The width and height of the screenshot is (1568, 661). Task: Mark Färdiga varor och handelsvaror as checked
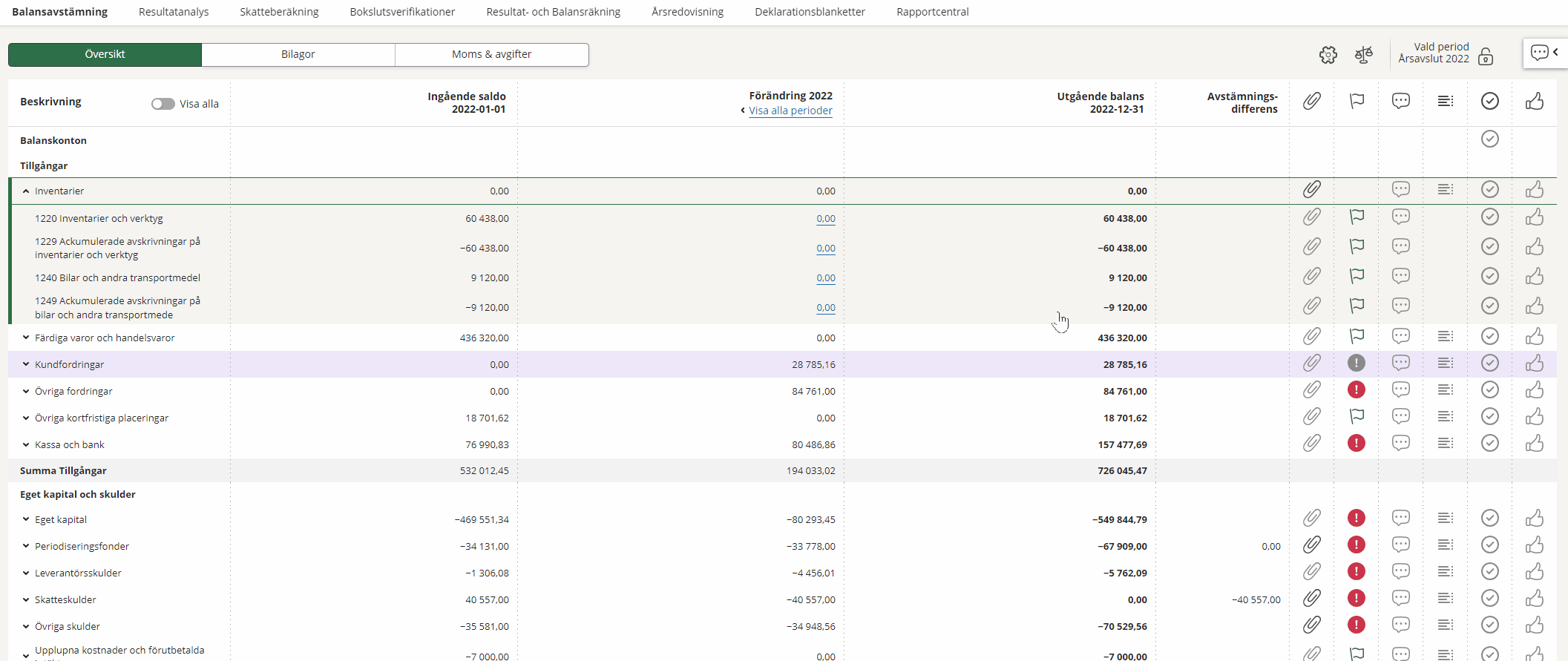click(1489, 337)
